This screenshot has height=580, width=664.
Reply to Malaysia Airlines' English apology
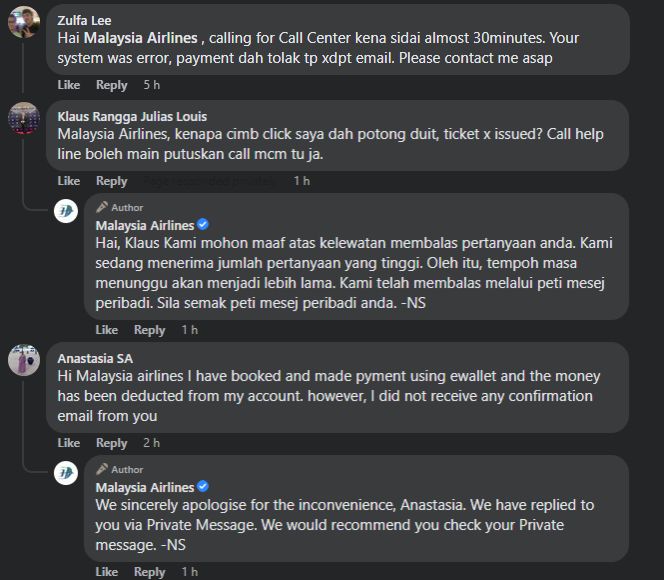150,572
